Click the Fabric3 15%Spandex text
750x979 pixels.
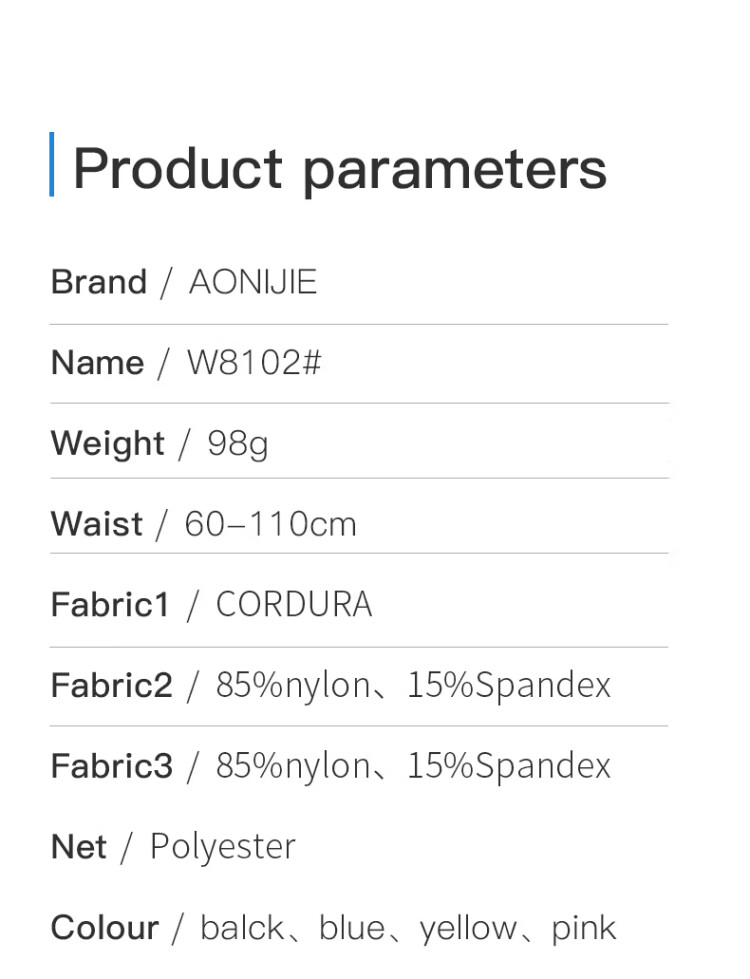(509, 767)
